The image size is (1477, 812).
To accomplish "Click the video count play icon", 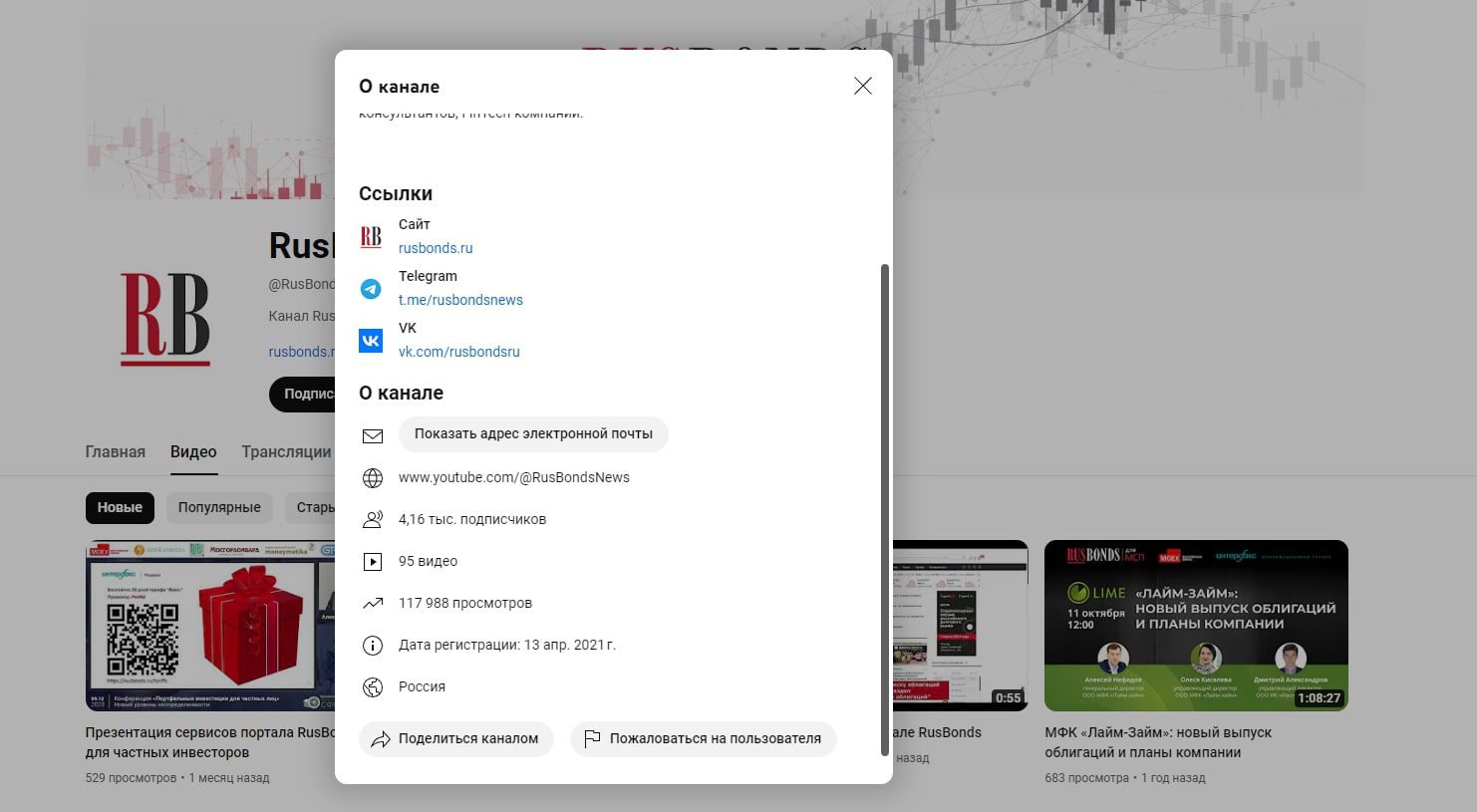I will point(373,562).
